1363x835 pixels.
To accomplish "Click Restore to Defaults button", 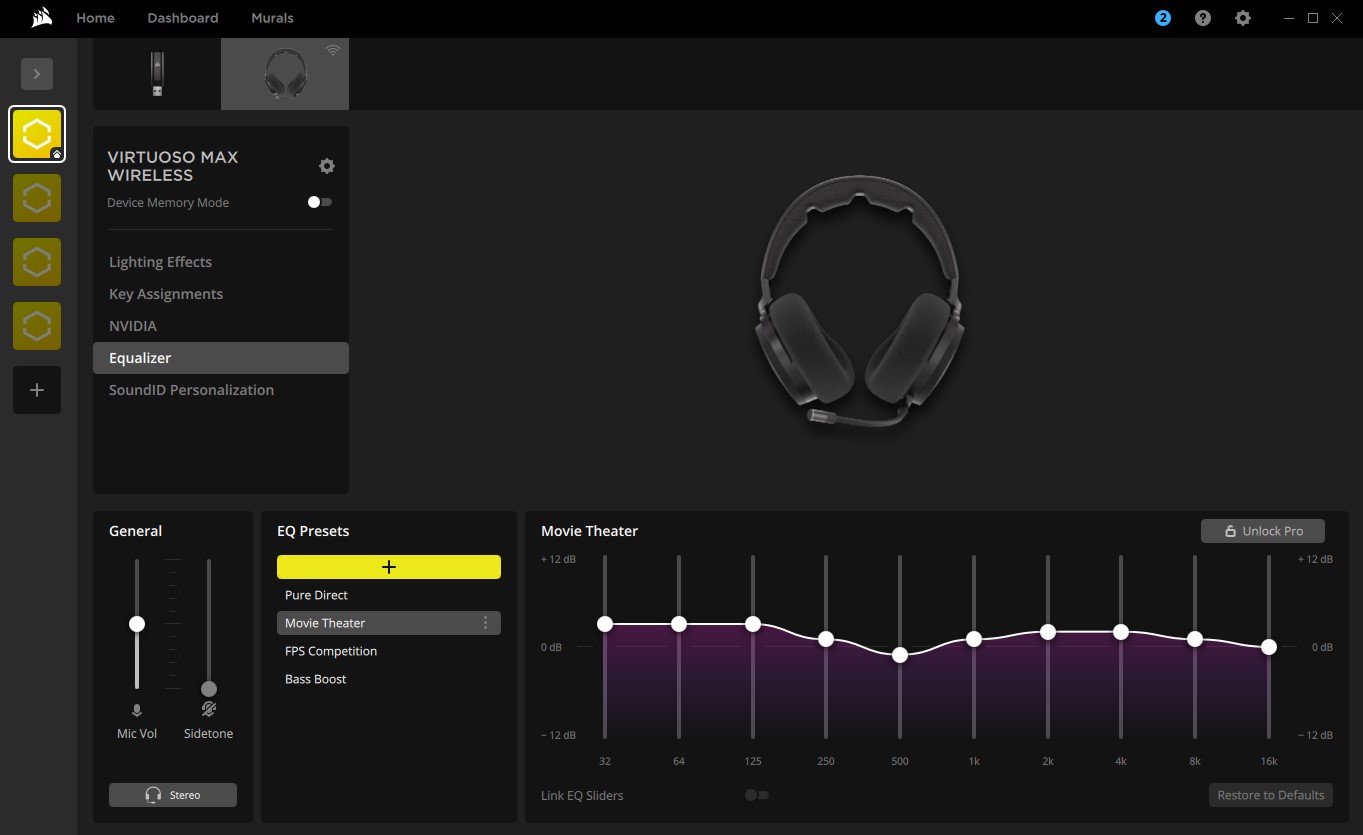I will [1271, 795].
